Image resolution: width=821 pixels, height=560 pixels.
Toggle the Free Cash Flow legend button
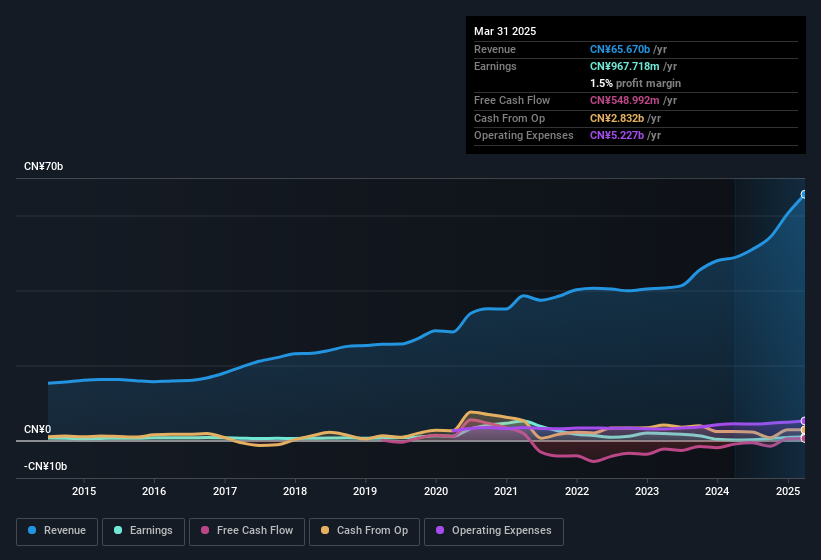247,531
